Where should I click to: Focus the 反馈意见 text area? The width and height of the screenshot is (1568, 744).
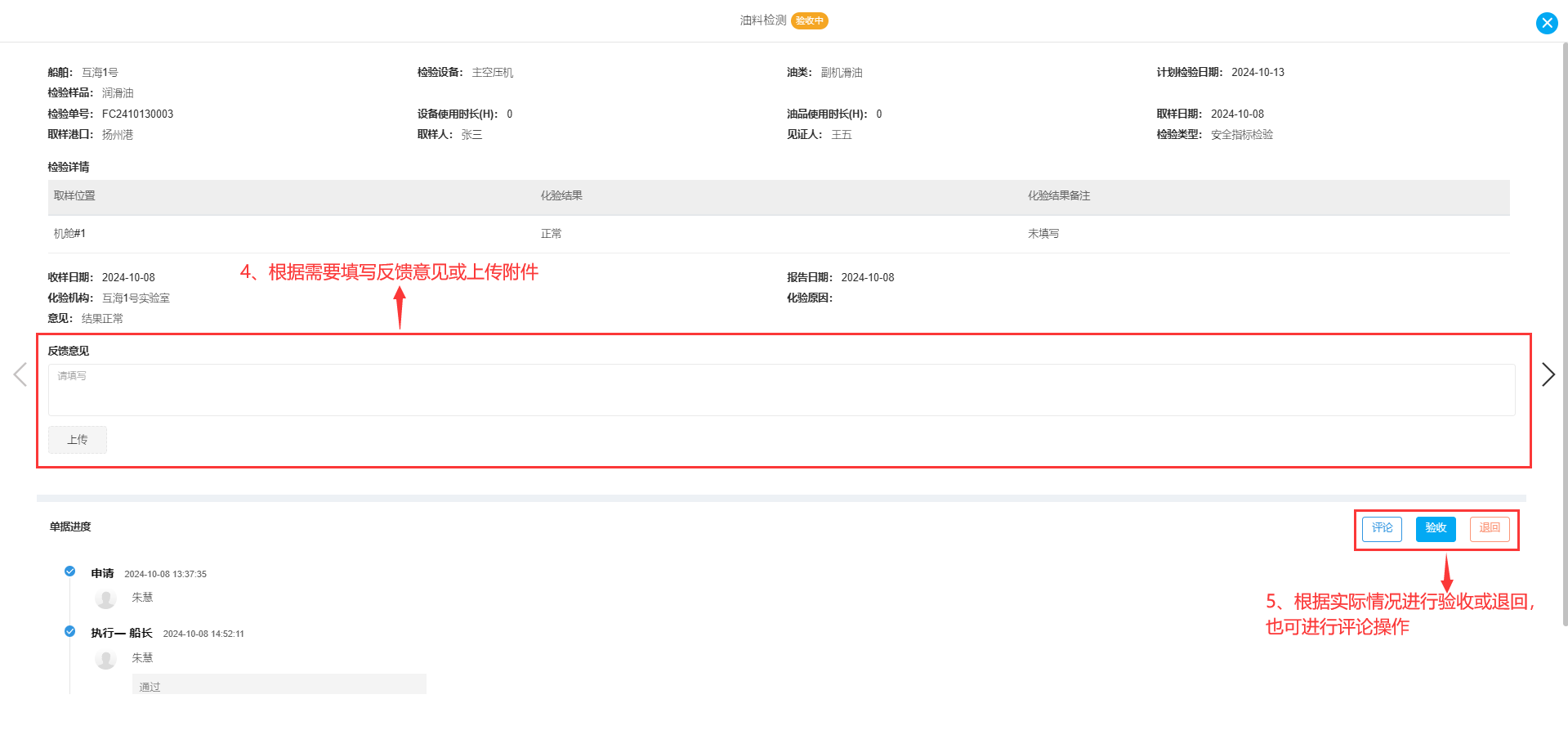click(x=781, y=390)
